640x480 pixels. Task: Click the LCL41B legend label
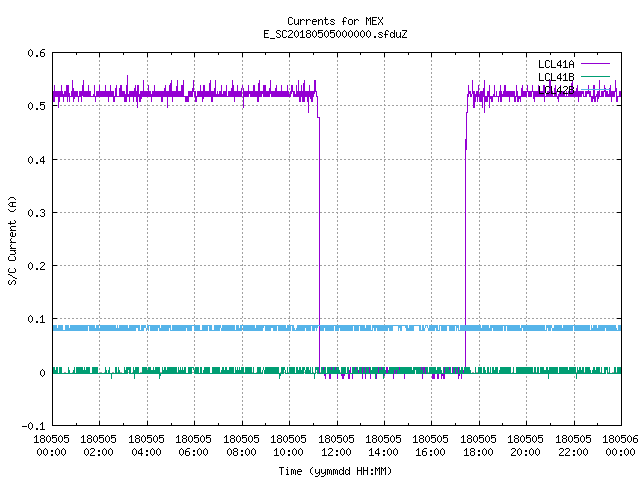coord(556,77)
